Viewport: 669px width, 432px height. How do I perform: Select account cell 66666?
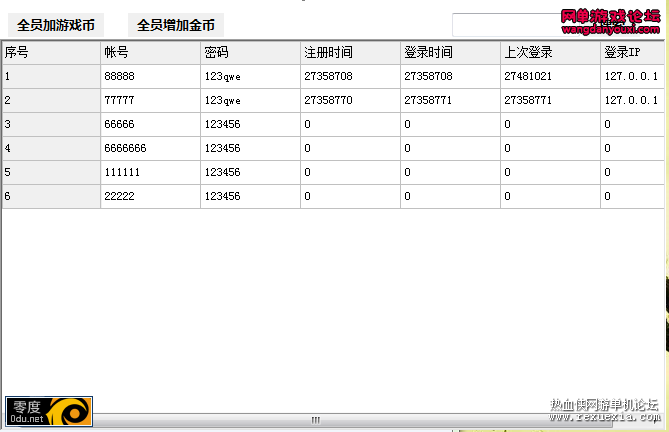[151, 125]
